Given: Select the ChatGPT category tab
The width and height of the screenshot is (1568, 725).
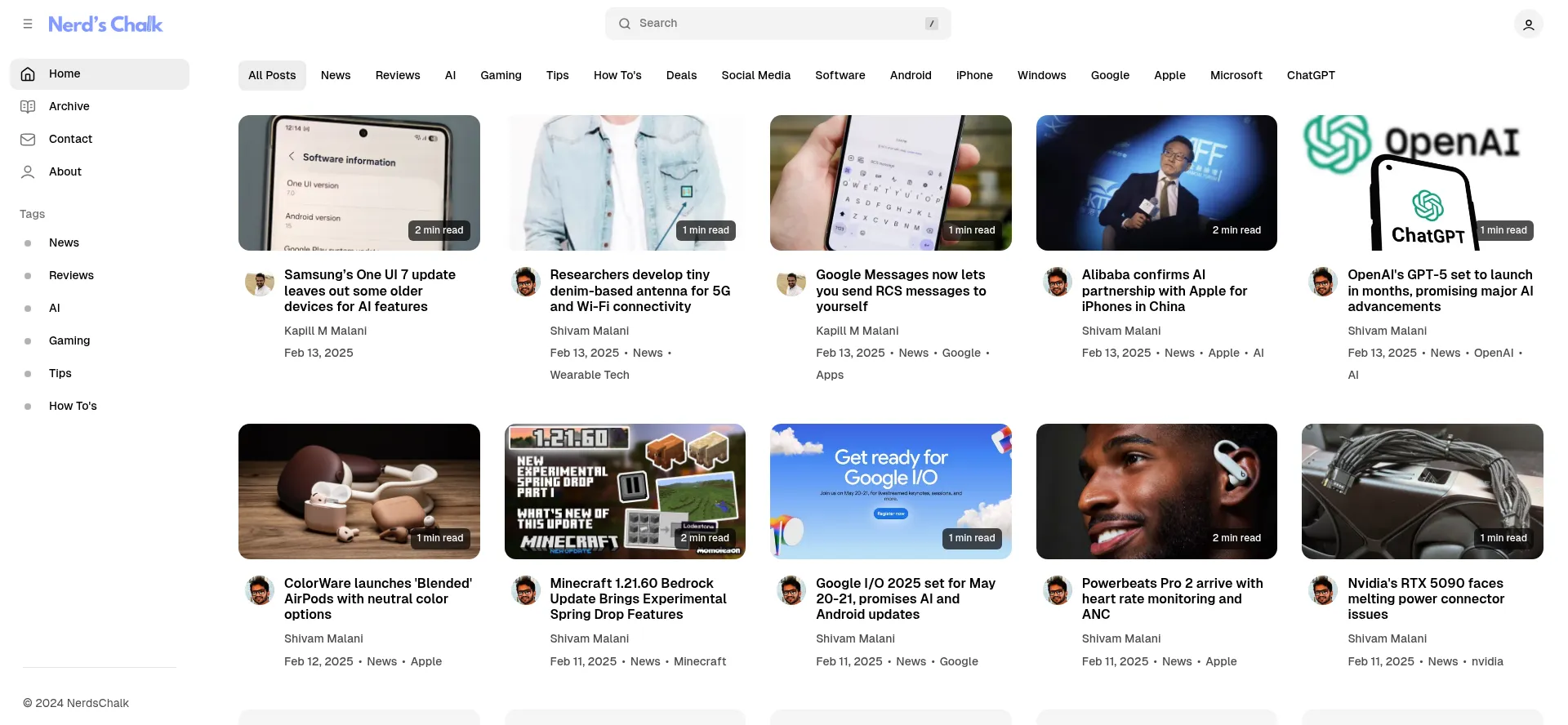Looking at the screenshot, I should click(1311, 75).
